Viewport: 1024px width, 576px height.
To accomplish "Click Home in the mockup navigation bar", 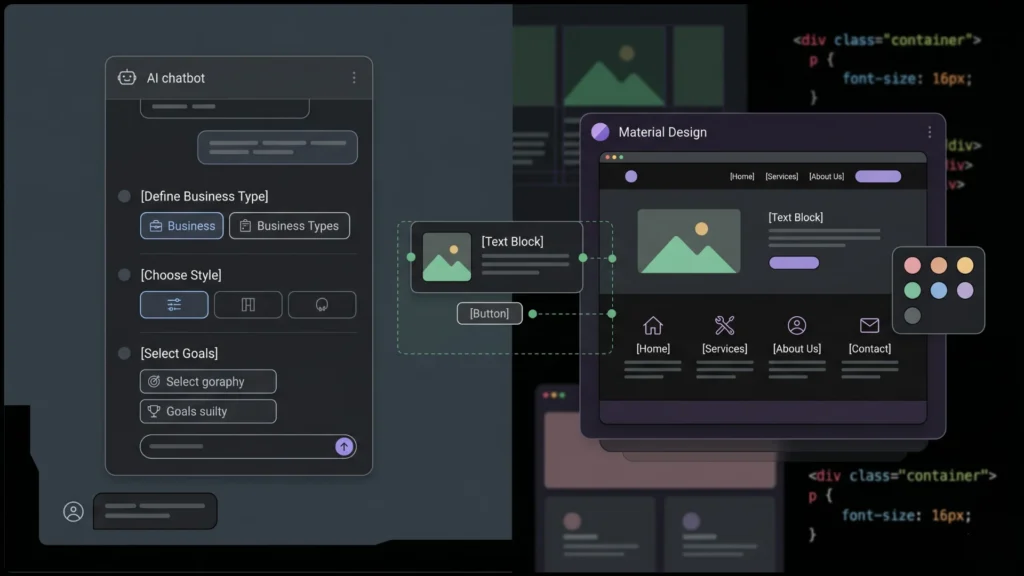I will [x=742, y=175].
